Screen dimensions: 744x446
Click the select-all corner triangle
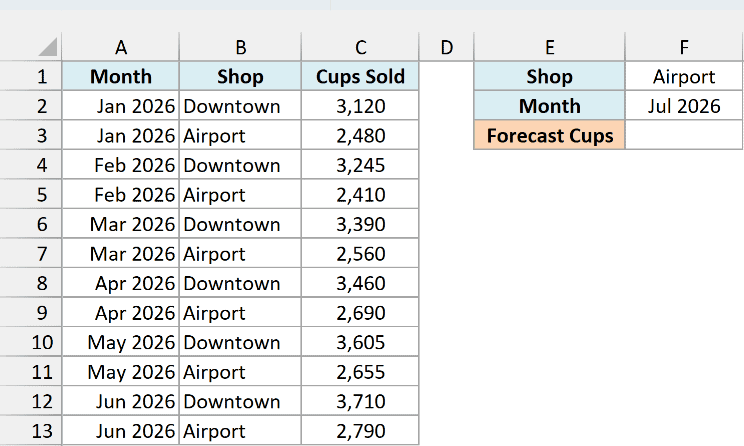(x=47, y=47)
